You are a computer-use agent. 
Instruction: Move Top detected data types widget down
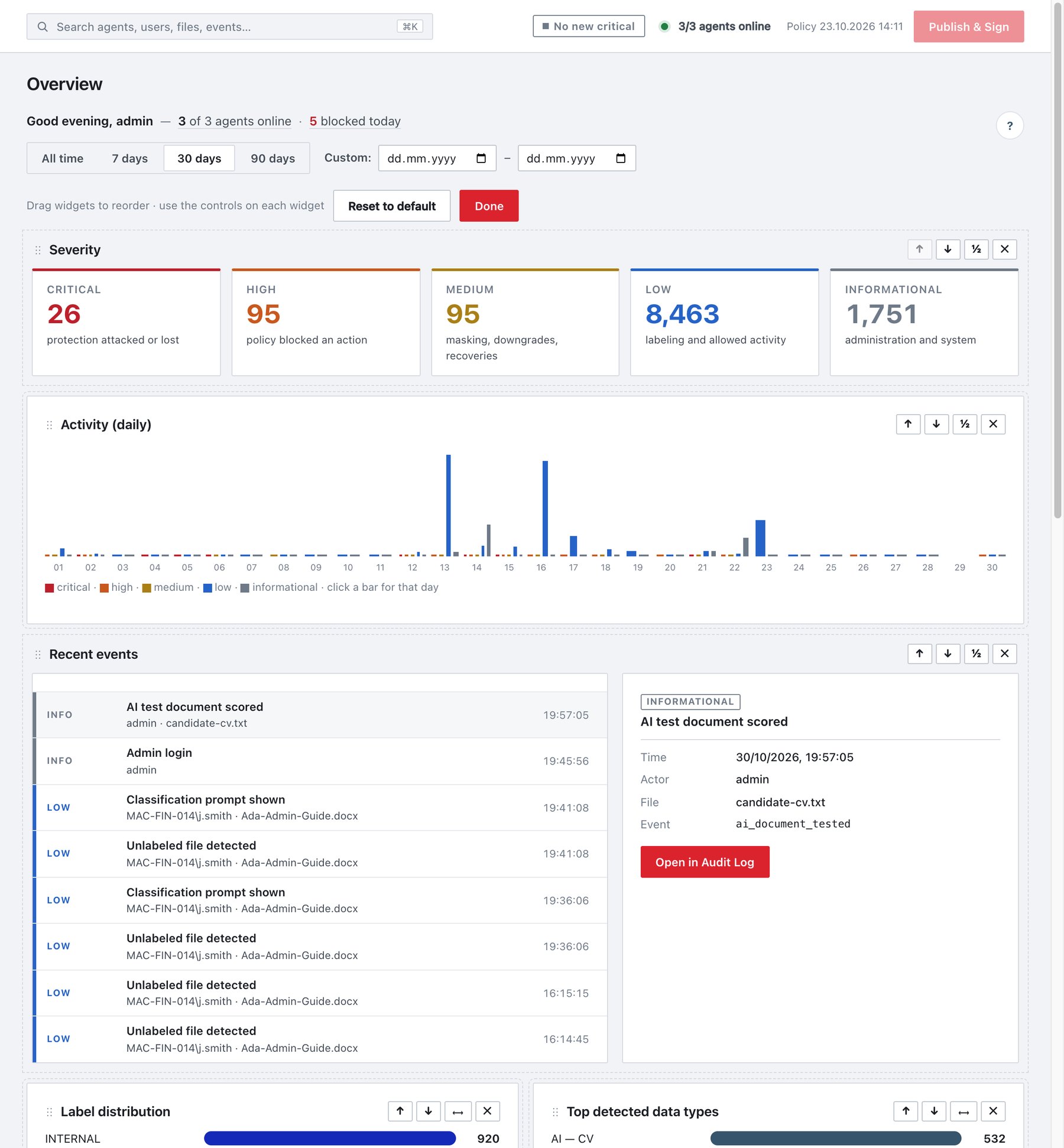(x=934, y=1111)
